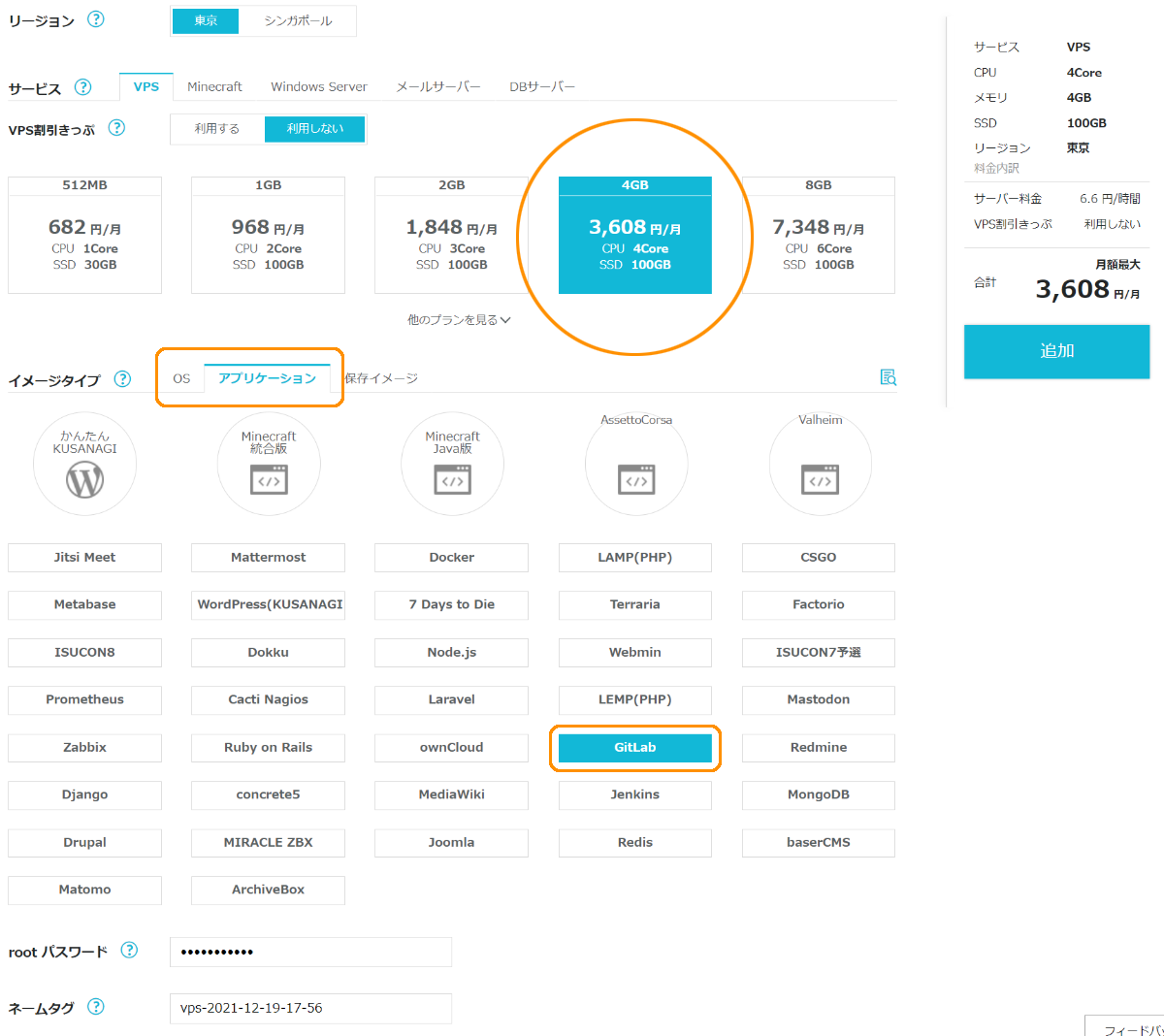Click the 追加 button
Screen dimensions: 1164x1036
pyautogui.click(x=1056, y=351)
